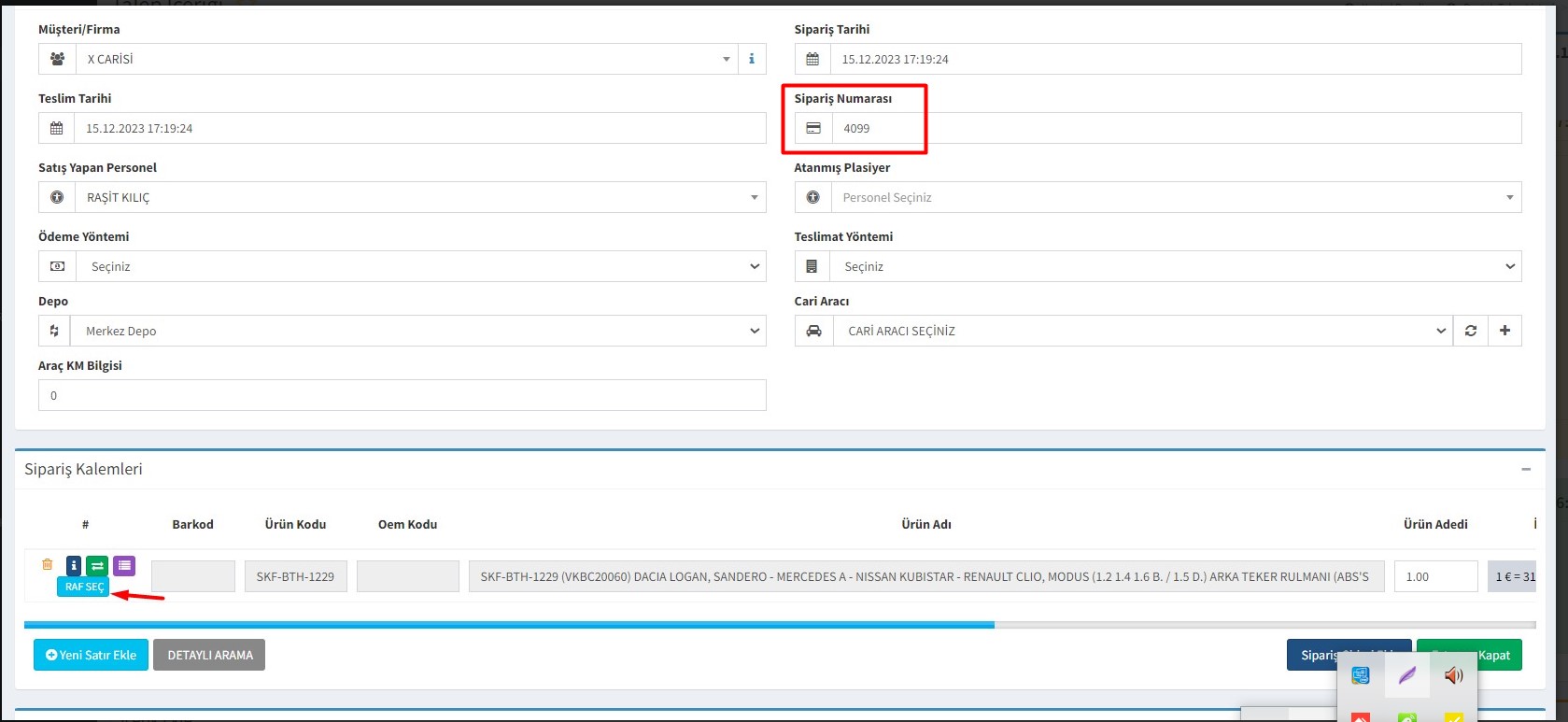Click the green swap arrows icon
1568x722 pixels.
pos(97,566)
